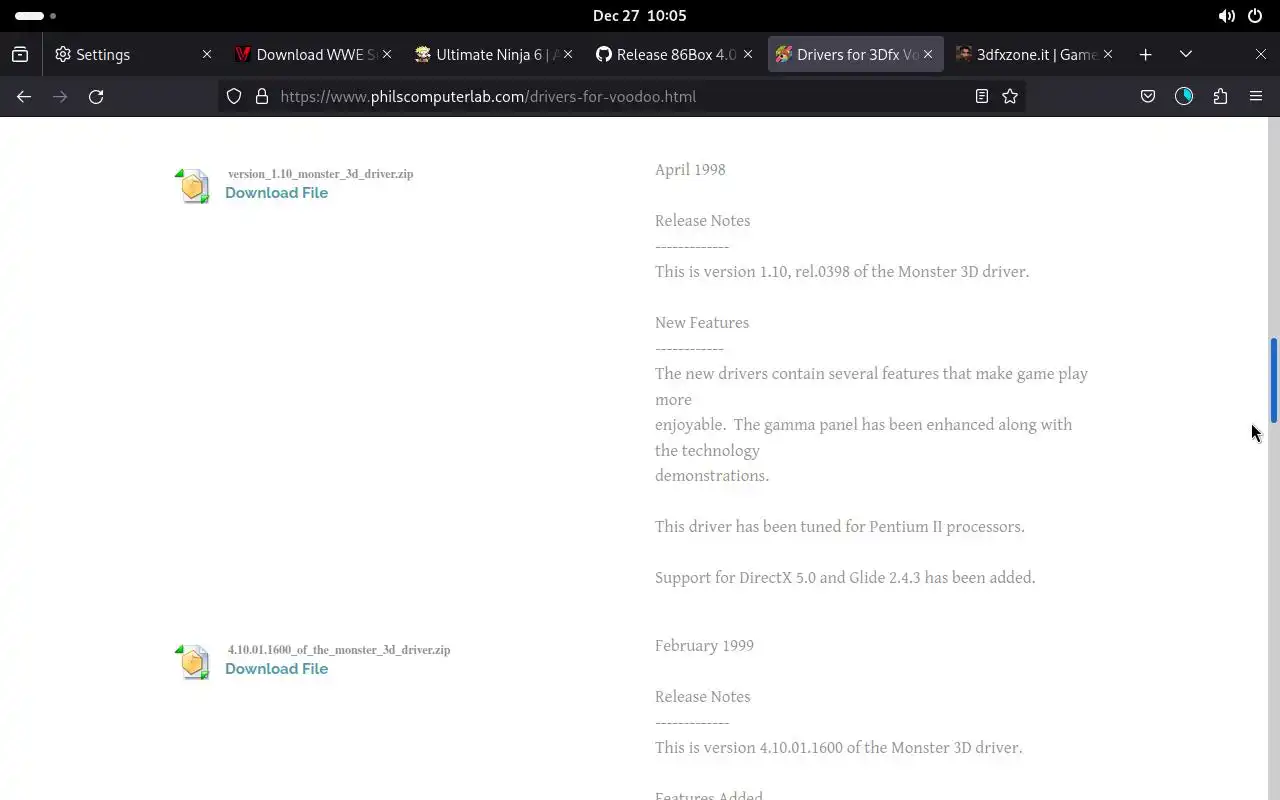Expand the list all tabs dropdown
This screenshot has width=1280, height=800.
click(x=1186, y=54)
